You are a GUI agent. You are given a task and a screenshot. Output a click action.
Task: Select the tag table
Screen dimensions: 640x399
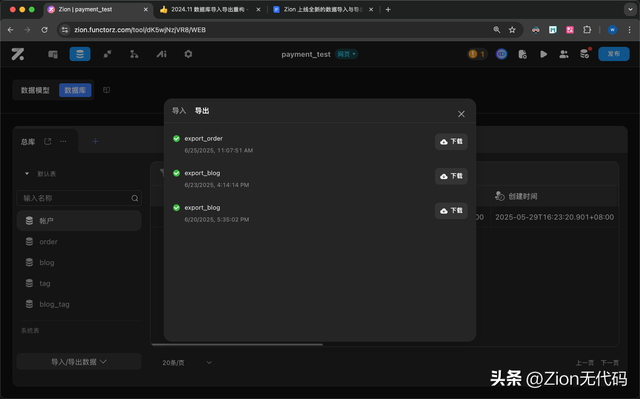pyautogui.click(x=79, y=283)
